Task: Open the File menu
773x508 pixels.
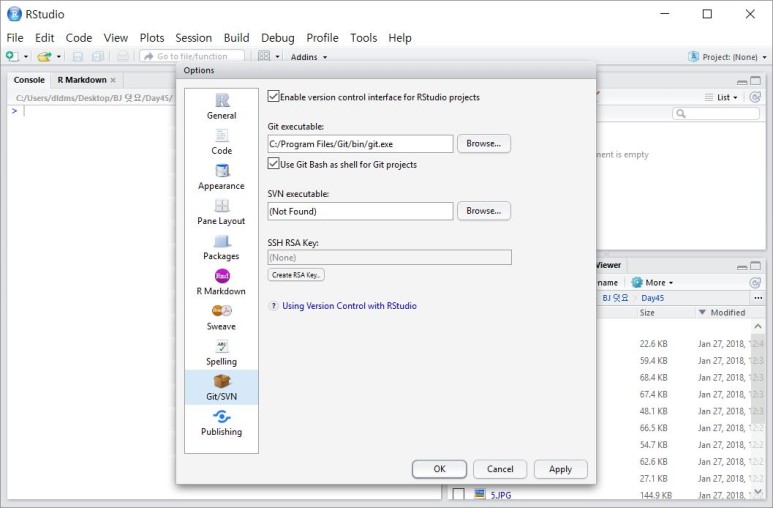Action: [15, 38]
